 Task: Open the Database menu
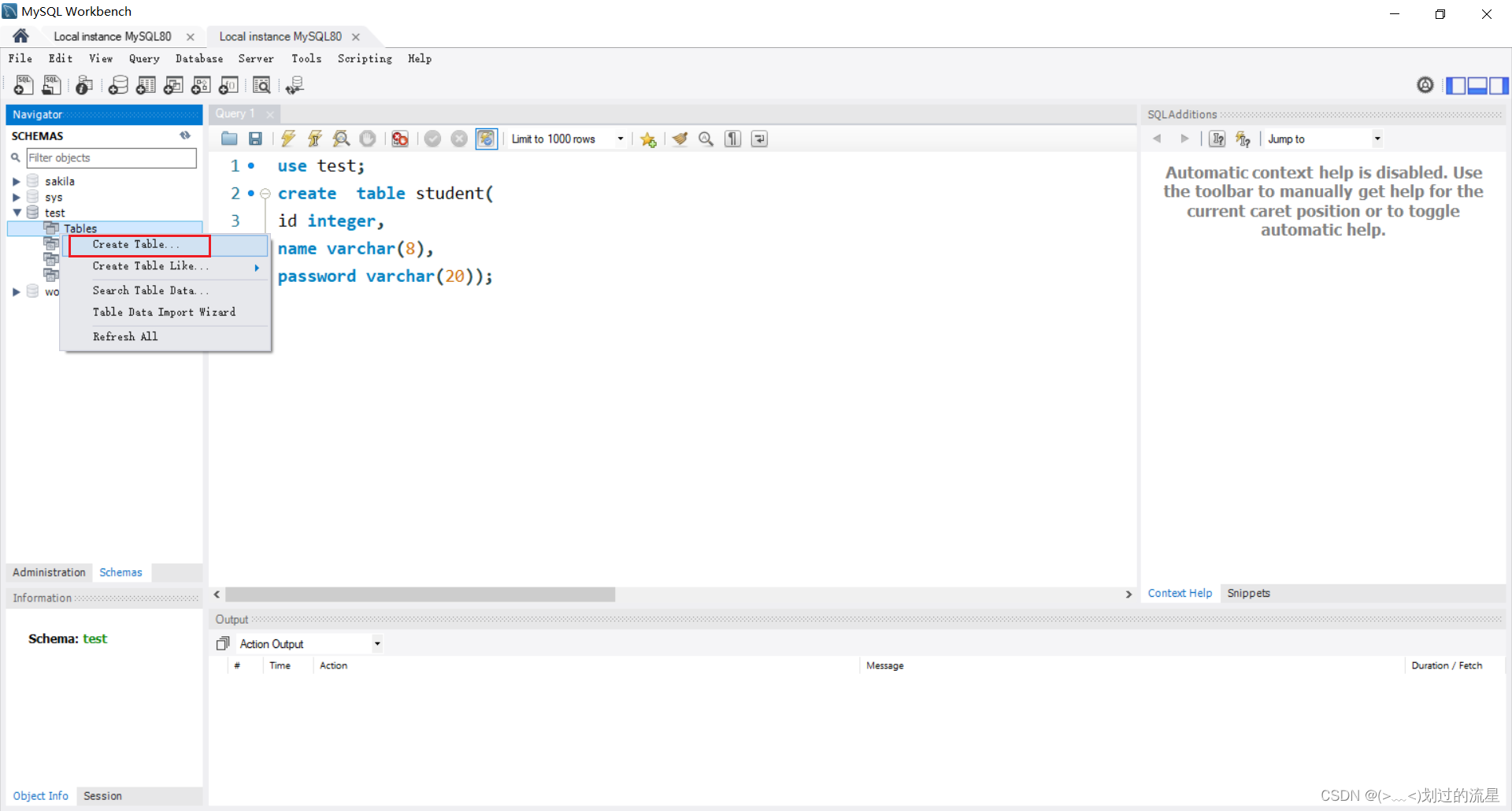tap(199, 58)
